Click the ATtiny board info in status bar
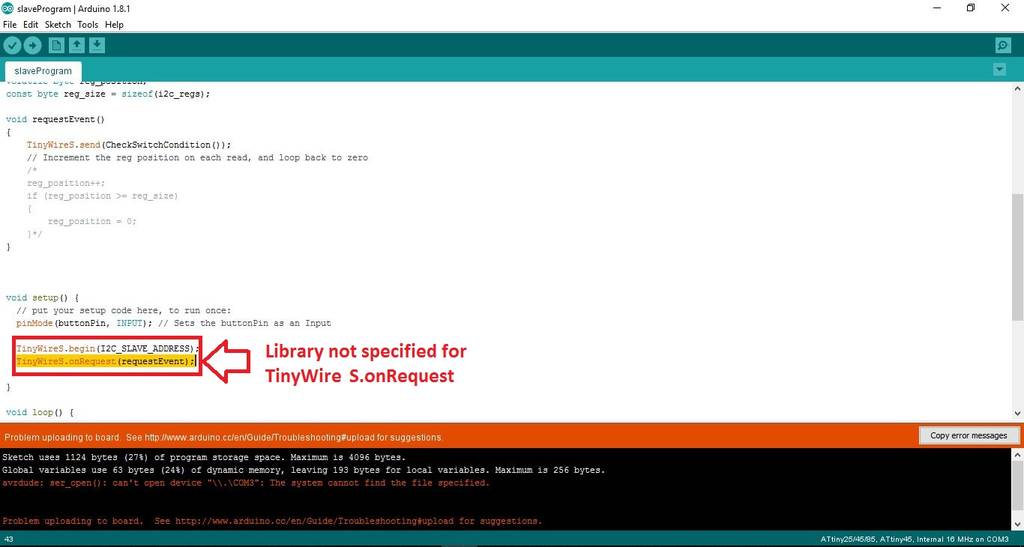The image size is (1024, 547). pyautogui.click(x=914, y=539)
